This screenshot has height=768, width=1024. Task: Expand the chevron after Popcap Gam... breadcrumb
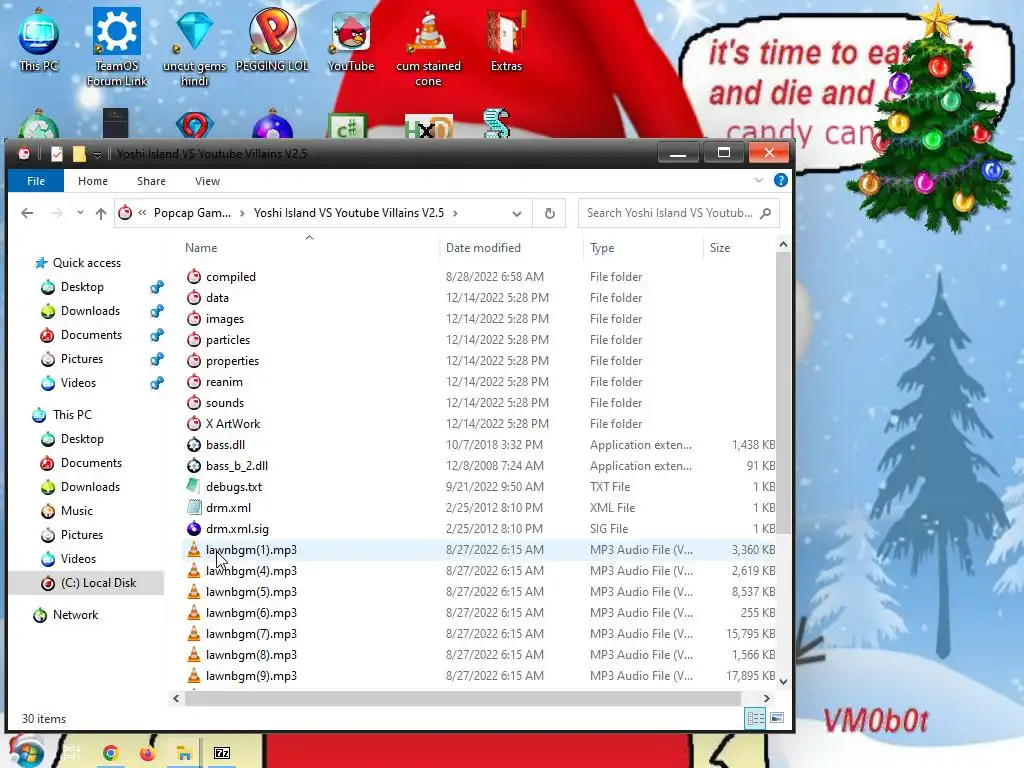click(242, 213)
